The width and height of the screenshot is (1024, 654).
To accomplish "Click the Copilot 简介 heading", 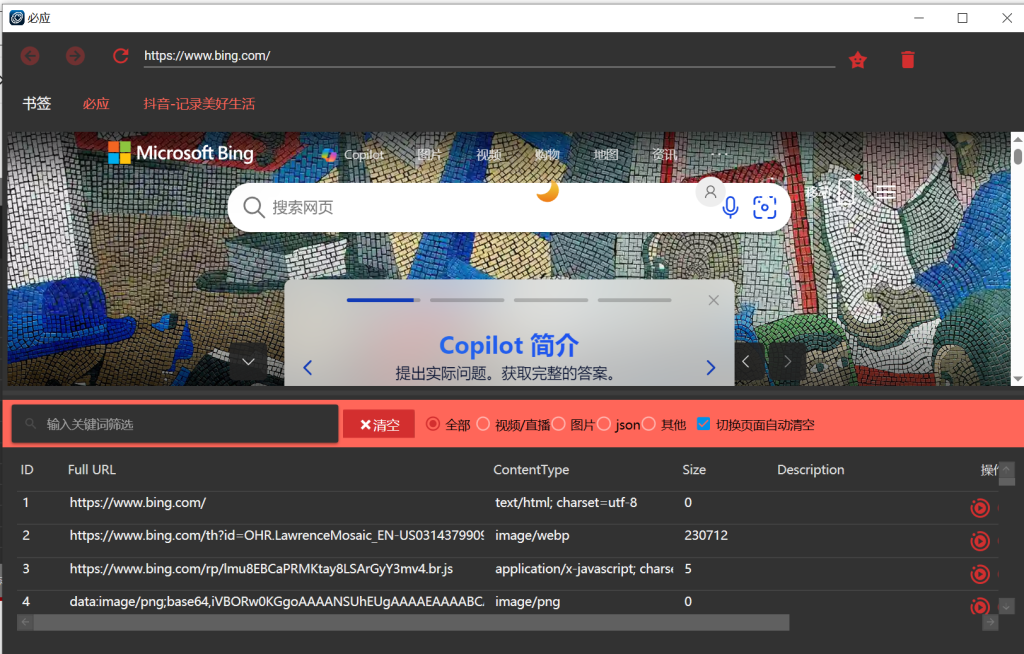I will 509,345.
